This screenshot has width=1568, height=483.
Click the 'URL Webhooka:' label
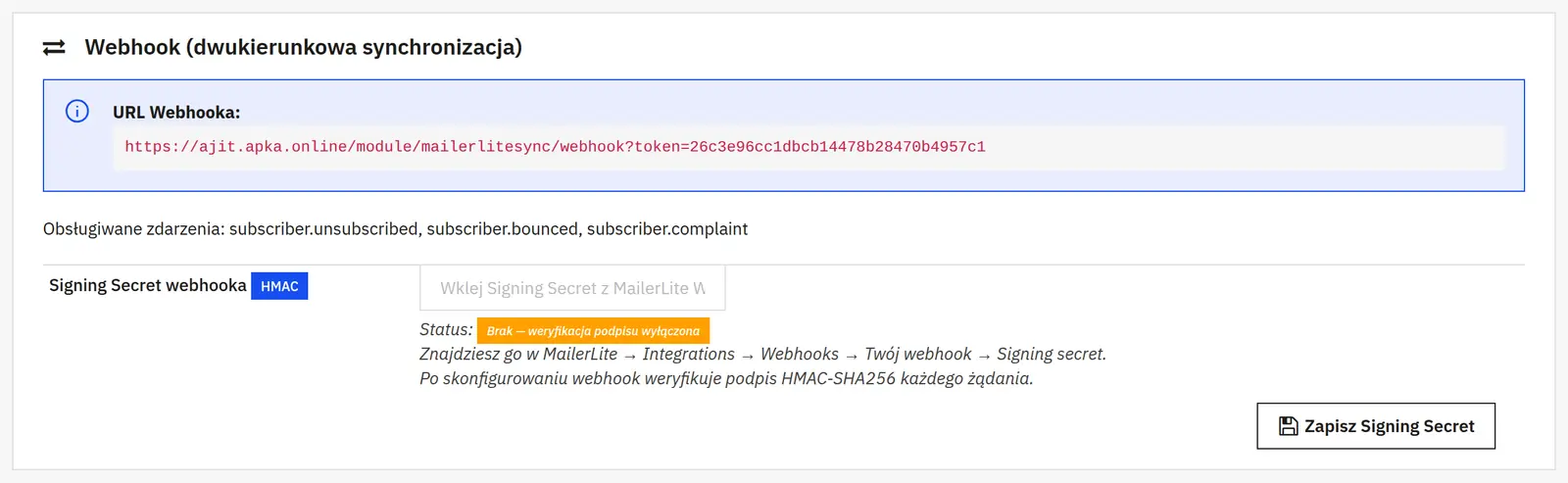(x=176, y=112)
